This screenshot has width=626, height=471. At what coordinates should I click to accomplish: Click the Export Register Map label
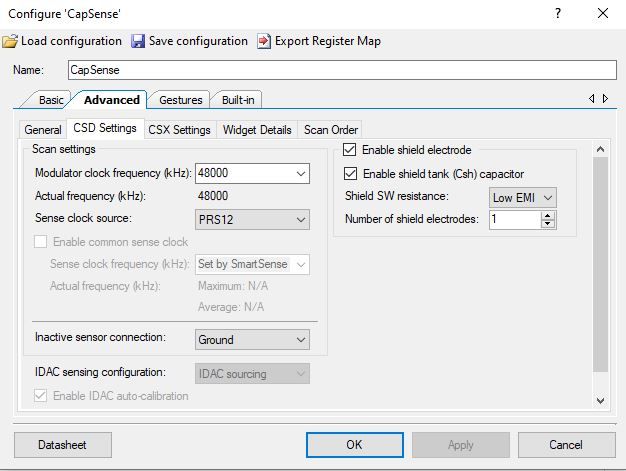(328, 41)
